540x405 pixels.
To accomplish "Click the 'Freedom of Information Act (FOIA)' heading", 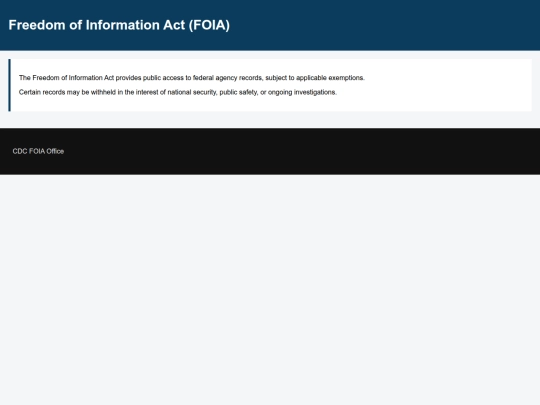I will click(x=119, y=25).
